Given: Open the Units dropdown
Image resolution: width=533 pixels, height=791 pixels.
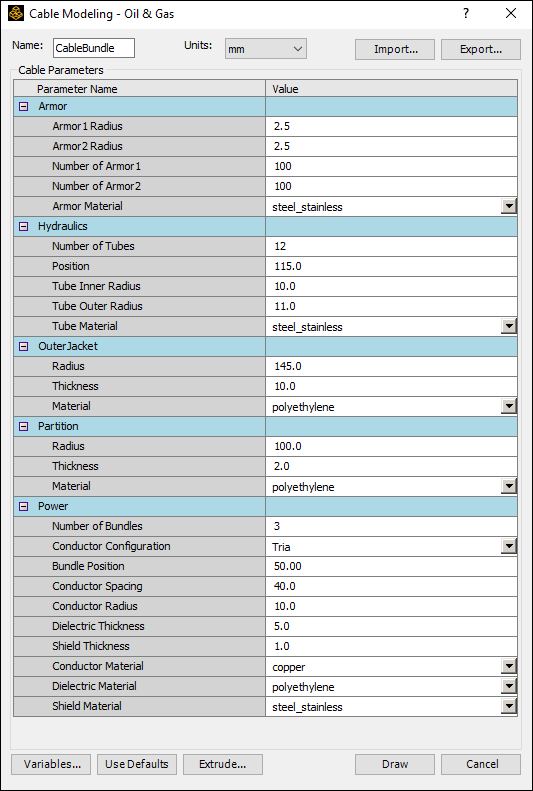Looking at the screenshot, I should (266, 49).
